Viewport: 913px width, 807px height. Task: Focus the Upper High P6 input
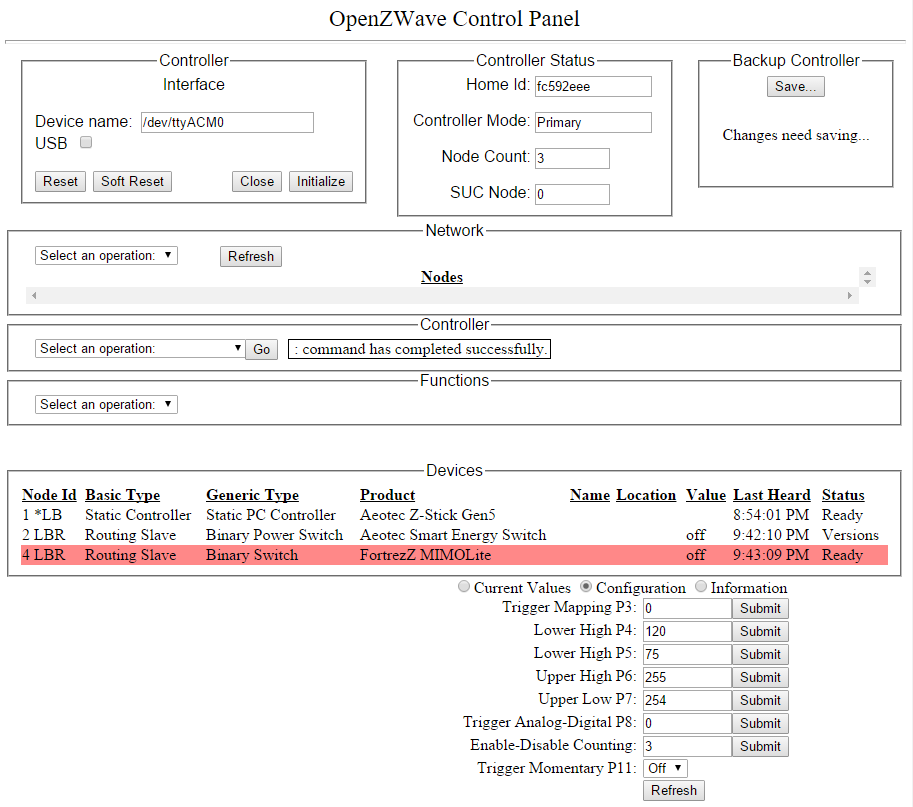pos(687,678)
